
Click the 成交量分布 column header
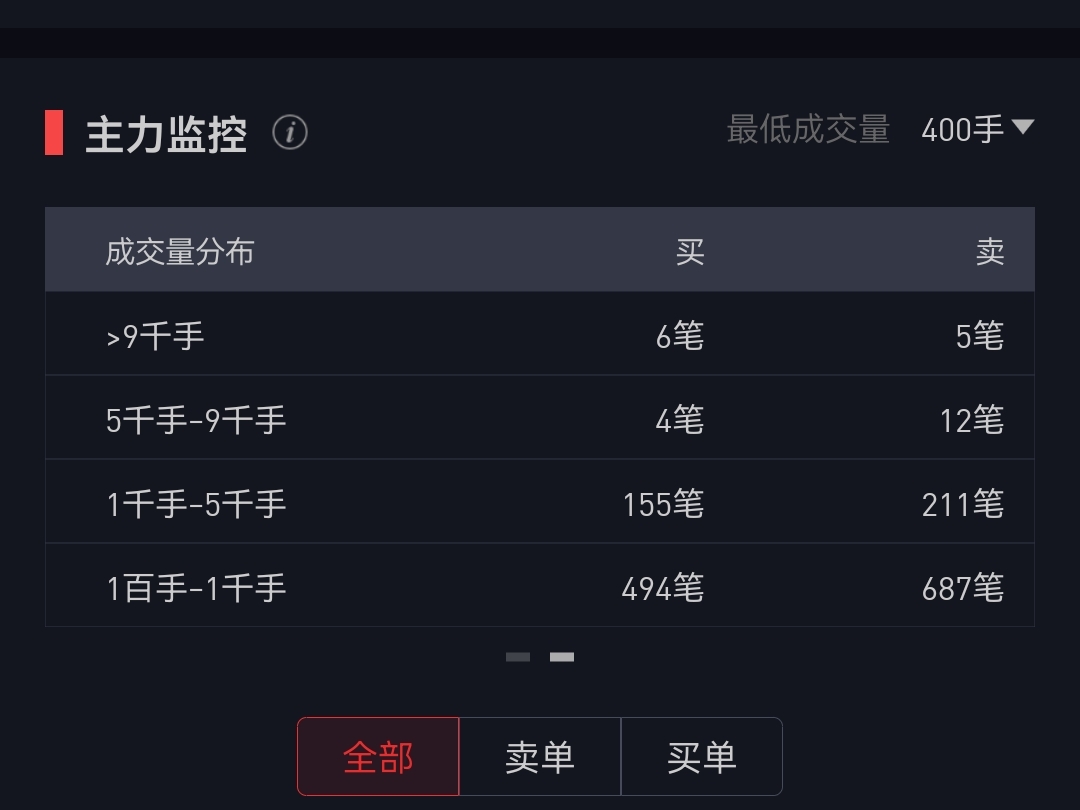180,251
